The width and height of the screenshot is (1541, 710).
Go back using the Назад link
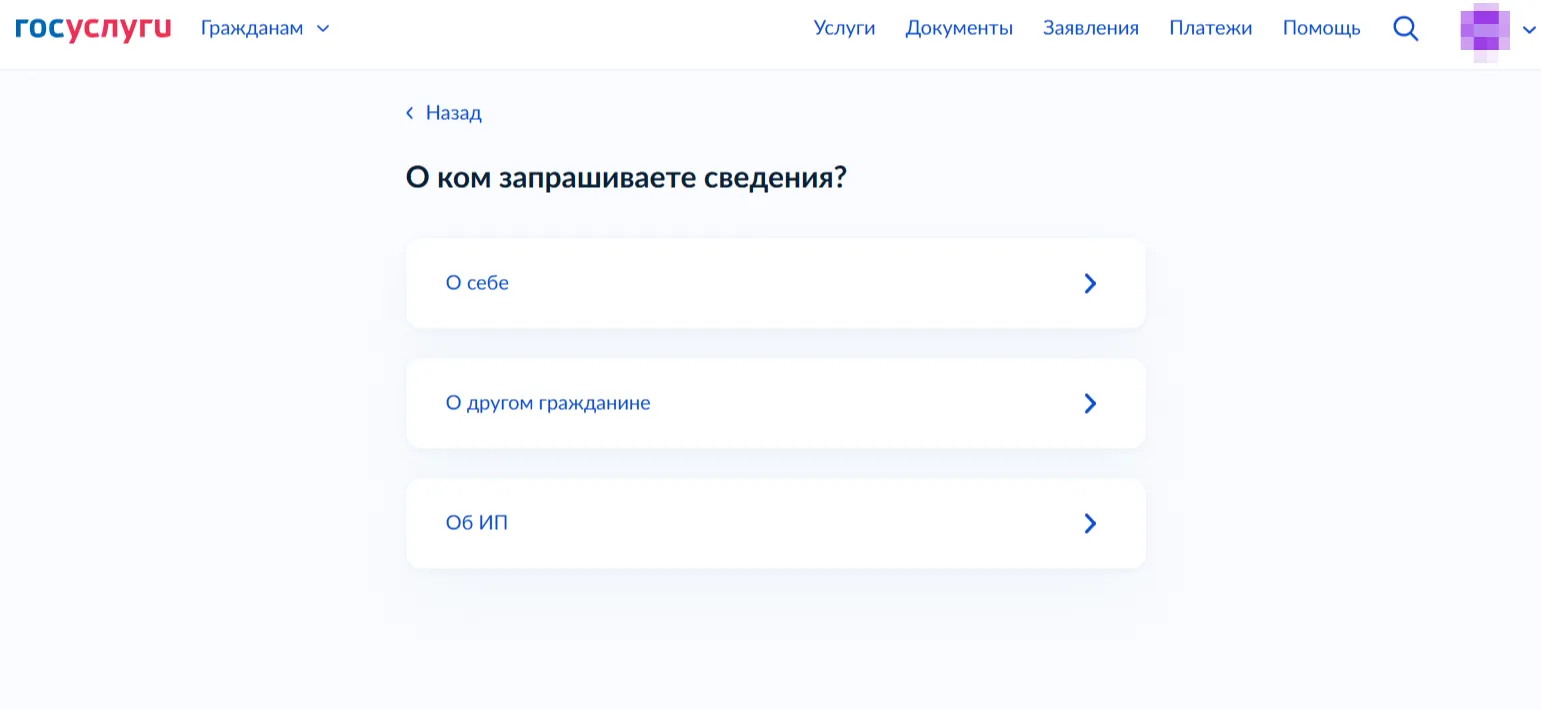pyautogui.click(x=453, y=113)
